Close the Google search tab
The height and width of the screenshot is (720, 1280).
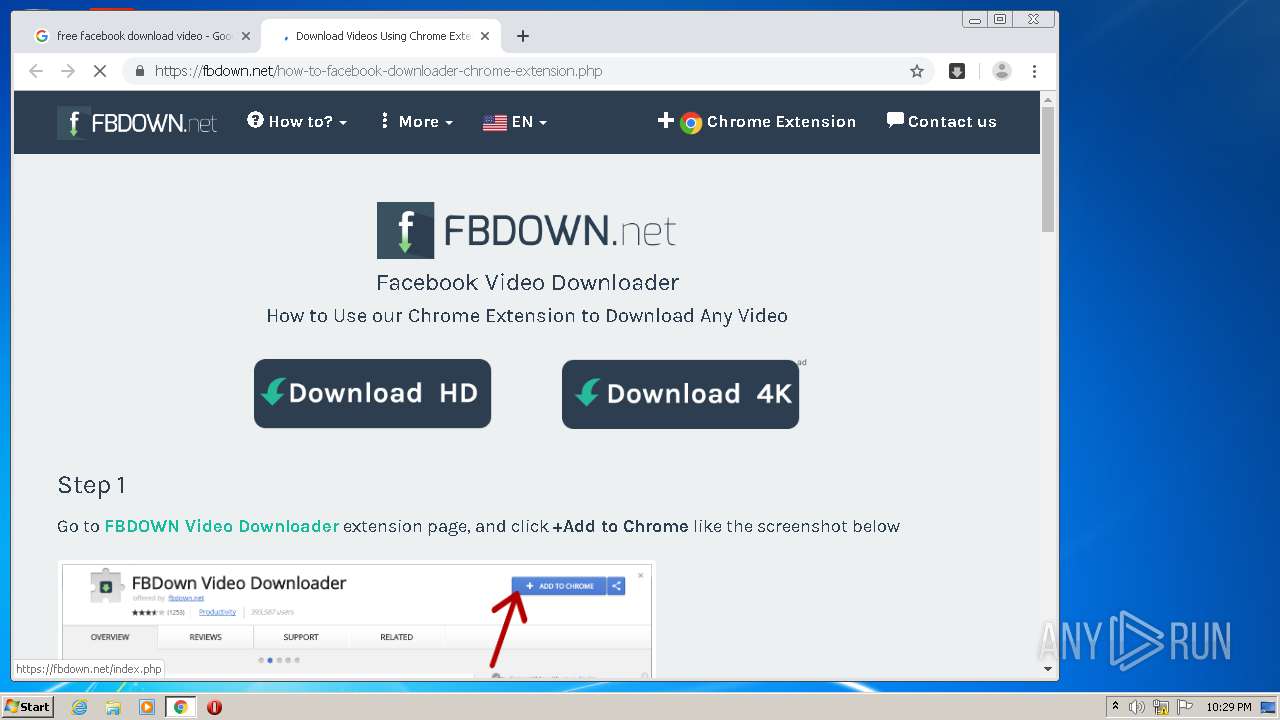(246, 36)
